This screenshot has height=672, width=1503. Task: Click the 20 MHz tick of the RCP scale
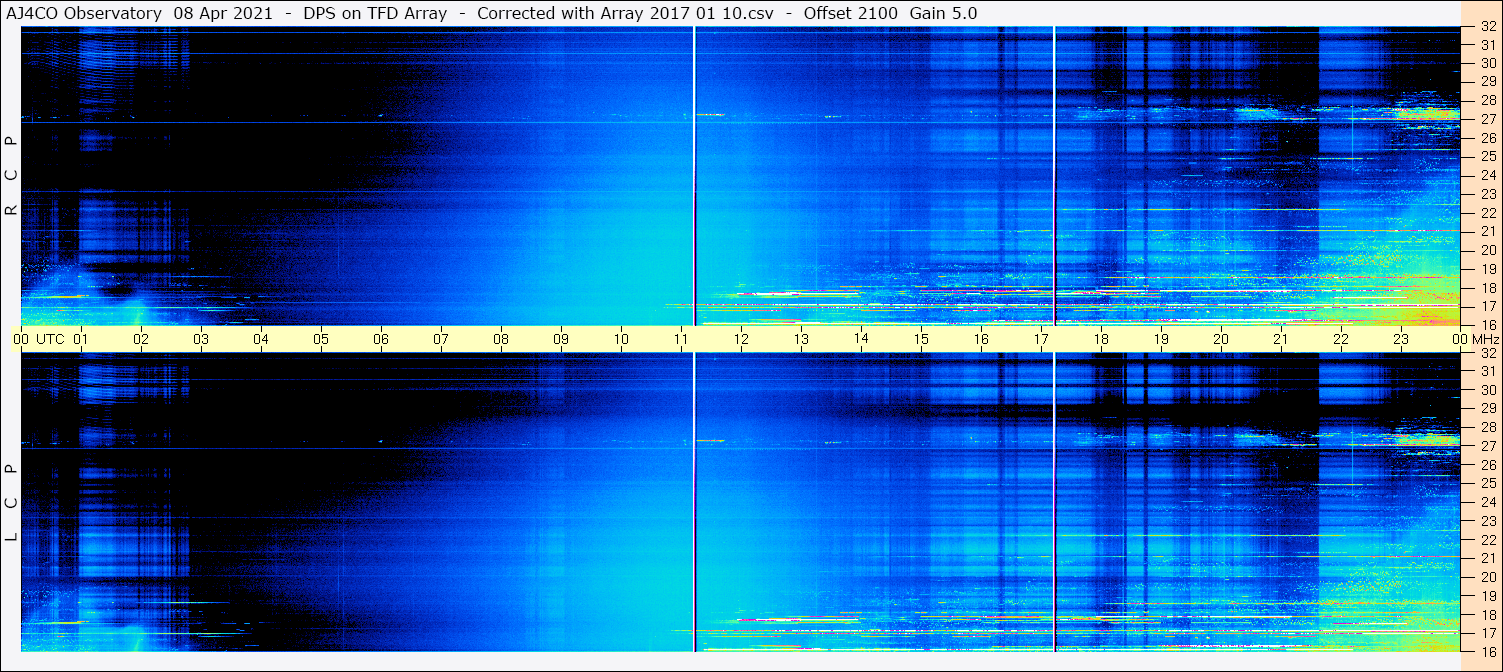1487,250
